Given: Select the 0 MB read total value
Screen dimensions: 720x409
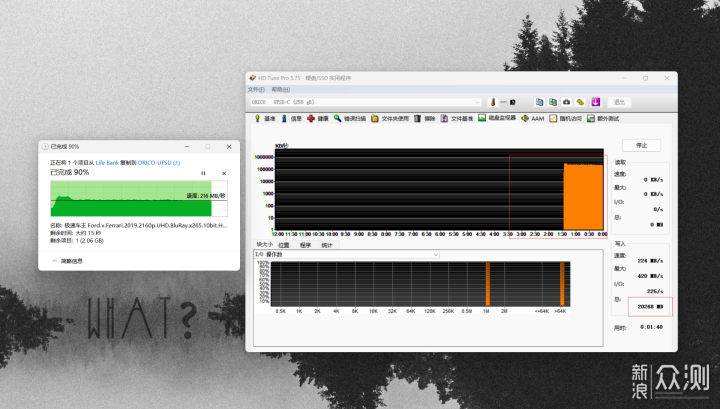Looking at the screenshot, I should point(657,224).
